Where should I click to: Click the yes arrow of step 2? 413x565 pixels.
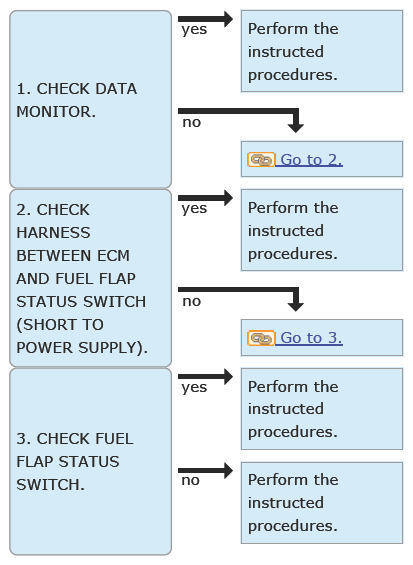pyautogui.click(x=205, y=198)
